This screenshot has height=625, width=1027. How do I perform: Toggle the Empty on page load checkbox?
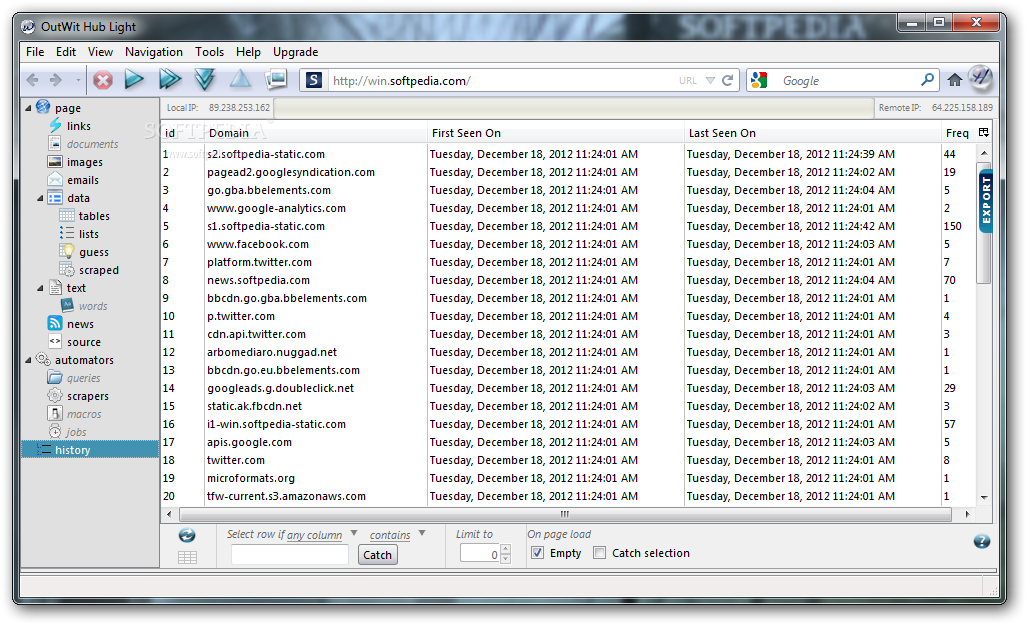coord(537,552)
